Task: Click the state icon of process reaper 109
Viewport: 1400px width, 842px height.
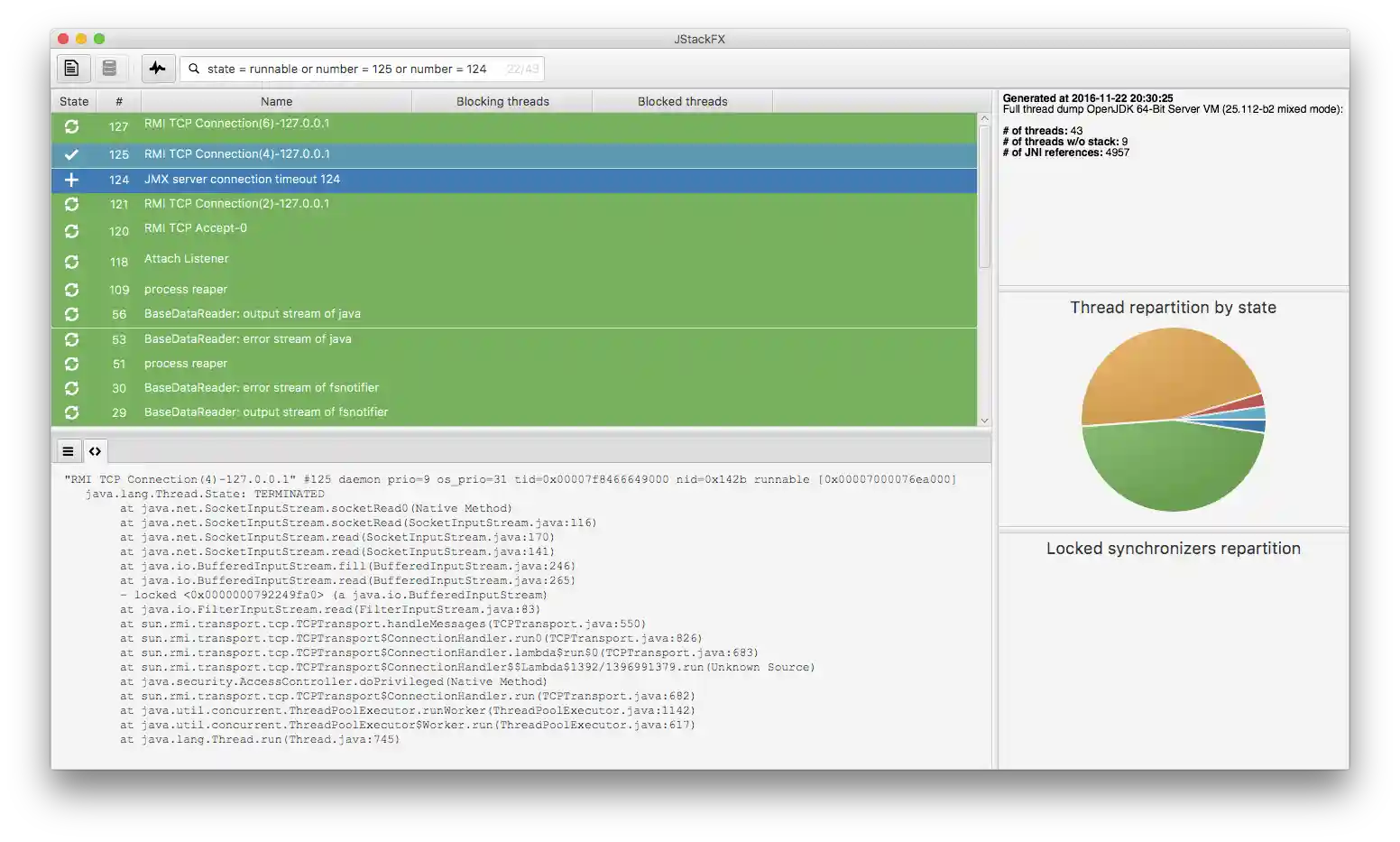Action: 71,289
